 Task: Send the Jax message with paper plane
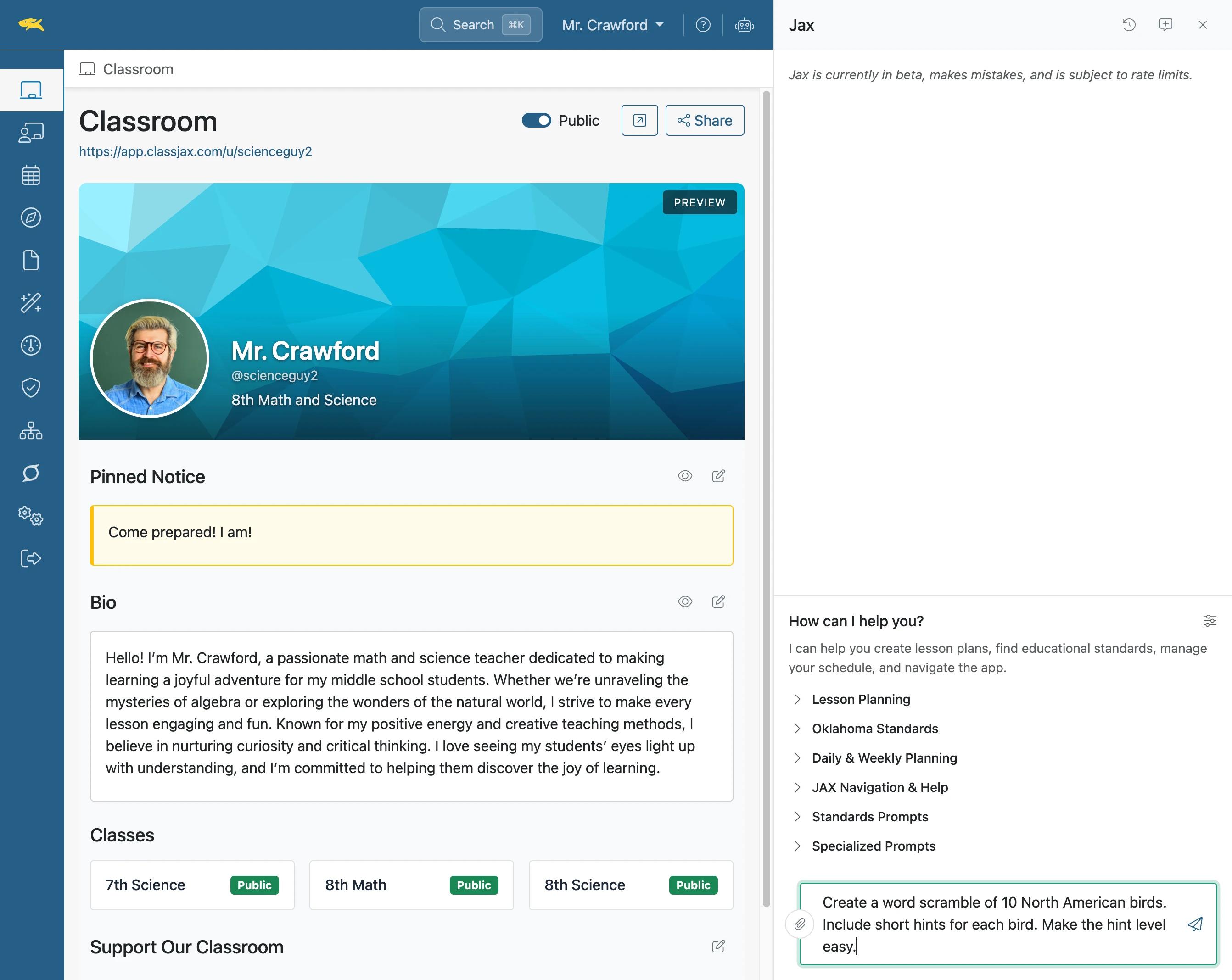tap(1195, 924)
